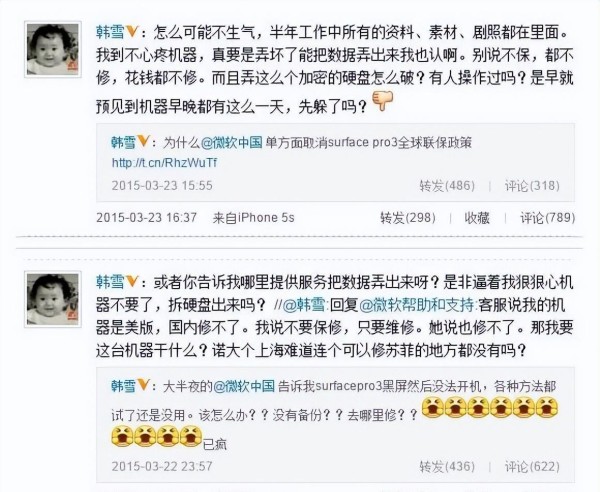Click verified badge in first quoted post

(143, 142)
